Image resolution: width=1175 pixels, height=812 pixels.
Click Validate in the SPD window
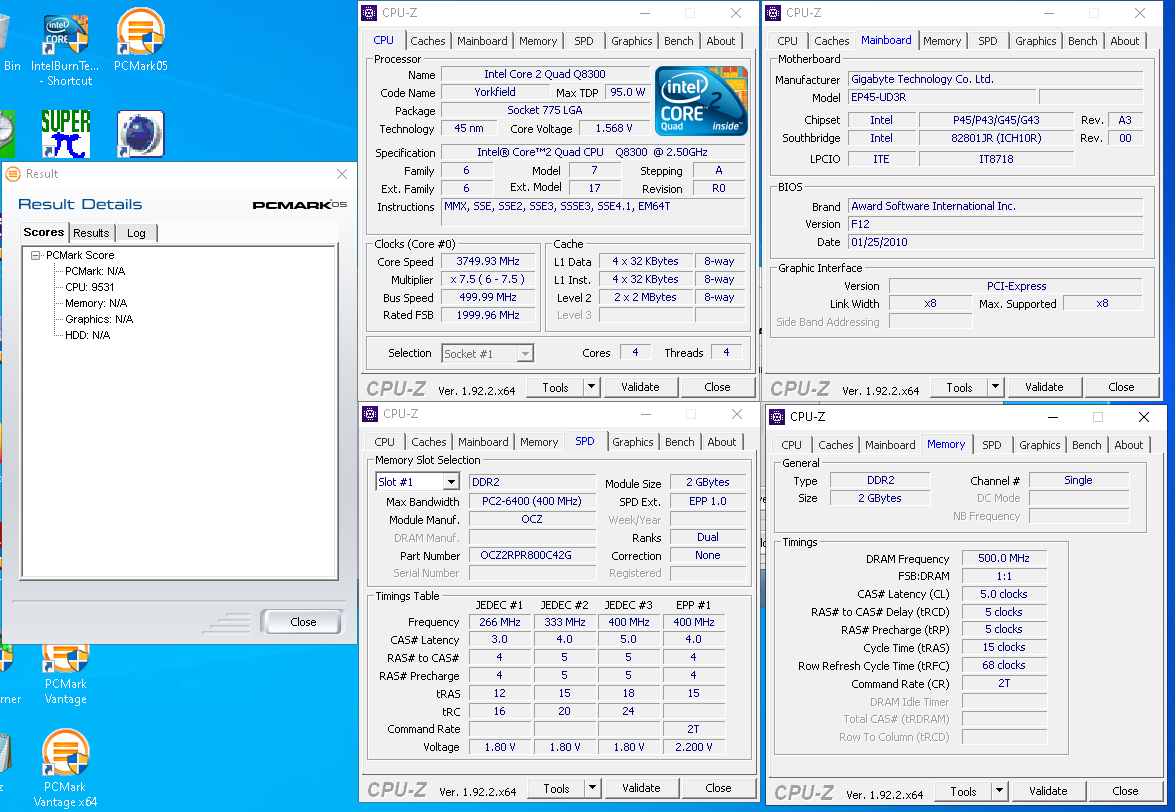click(x=641, y=788)
